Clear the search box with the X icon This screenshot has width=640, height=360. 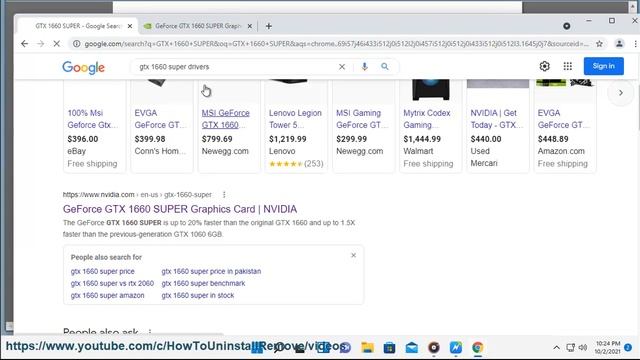coord(342,67)
